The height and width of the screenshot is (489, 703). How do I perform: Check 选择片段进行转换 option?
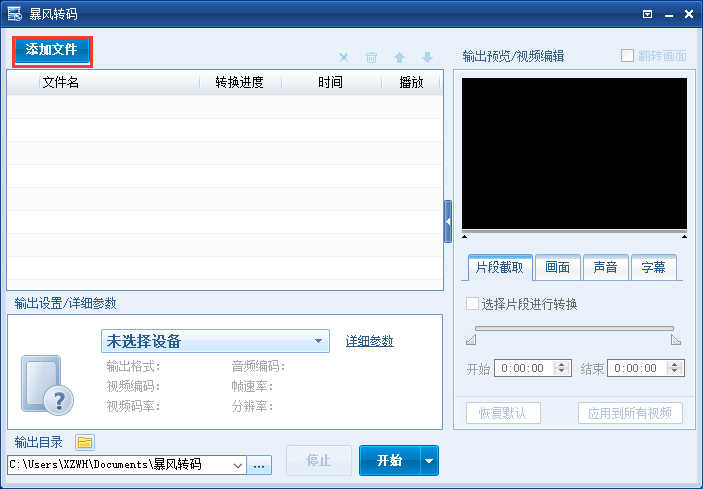pyautogui.click(x=474, y=304)
